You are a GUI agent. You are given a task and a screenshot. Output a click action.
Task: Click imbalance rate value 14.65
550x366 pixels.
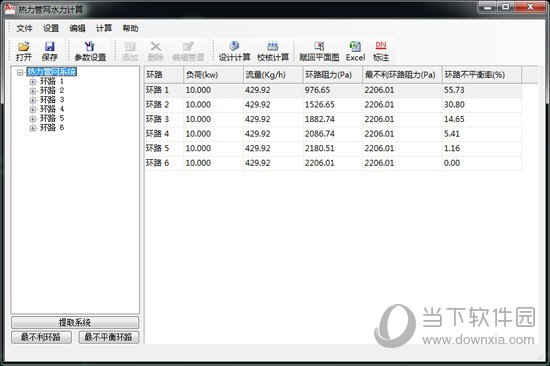click(454, 119)
